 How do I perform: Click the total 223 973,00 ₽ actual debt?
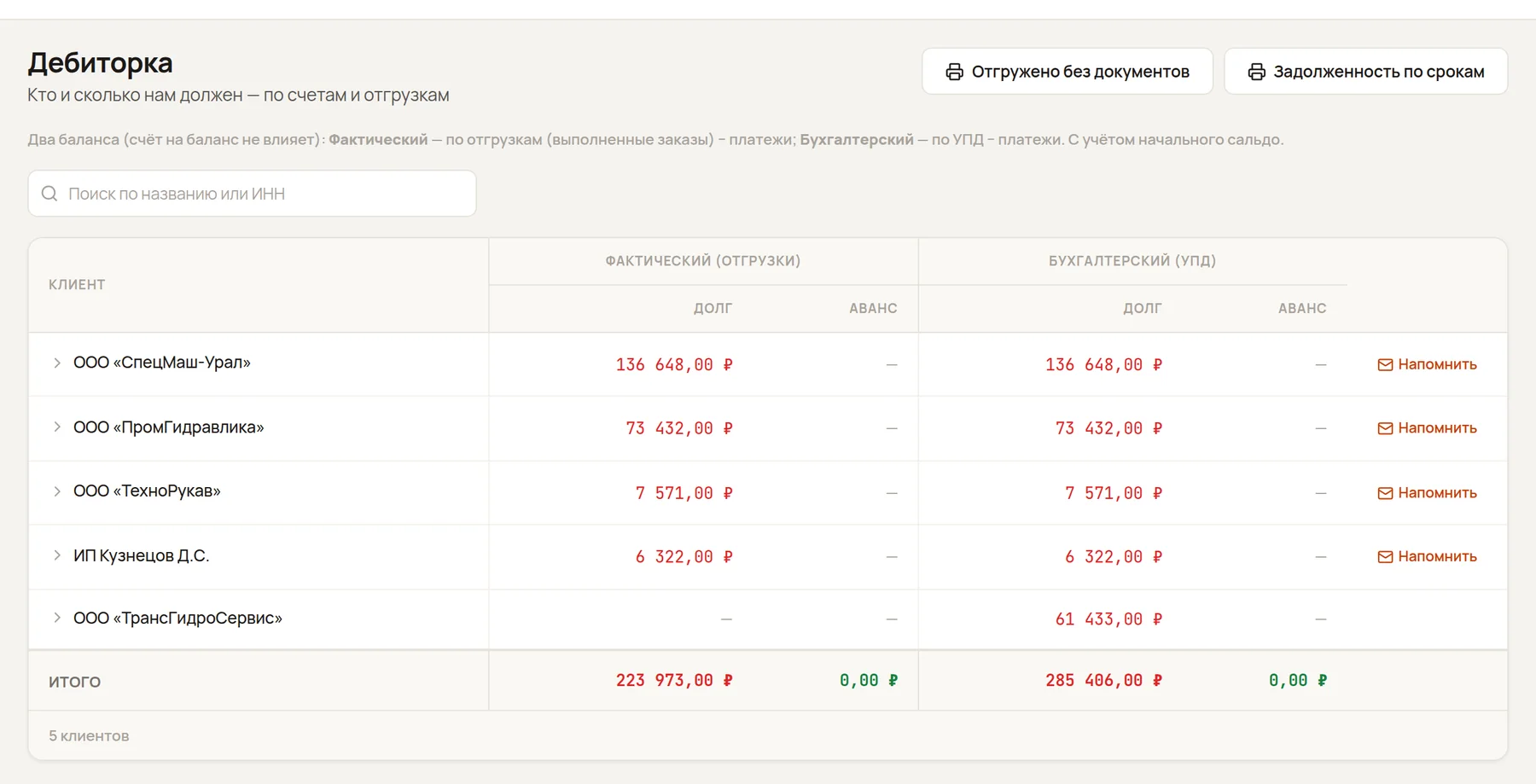click(674, 681)
